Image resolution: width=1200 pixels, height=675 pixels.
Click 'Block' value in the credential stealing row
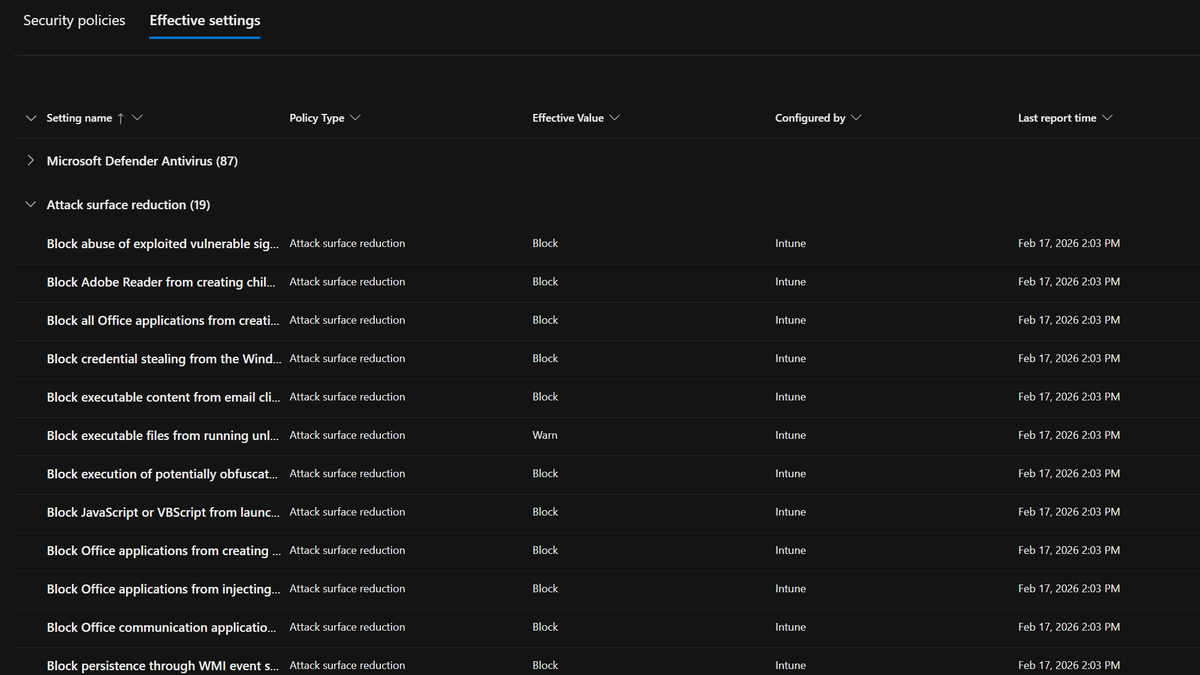point(545,358)
